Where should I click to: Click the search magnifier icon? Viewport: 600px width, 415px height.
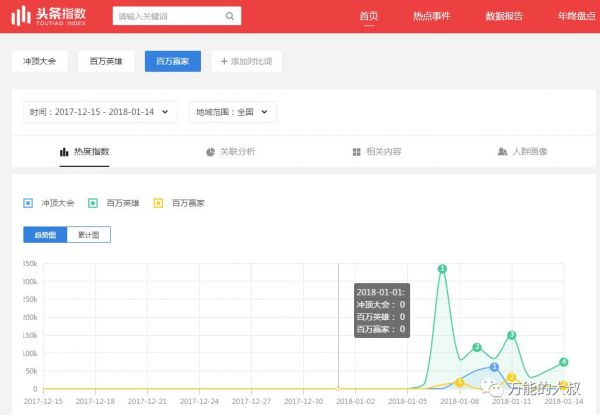(229, 17)
